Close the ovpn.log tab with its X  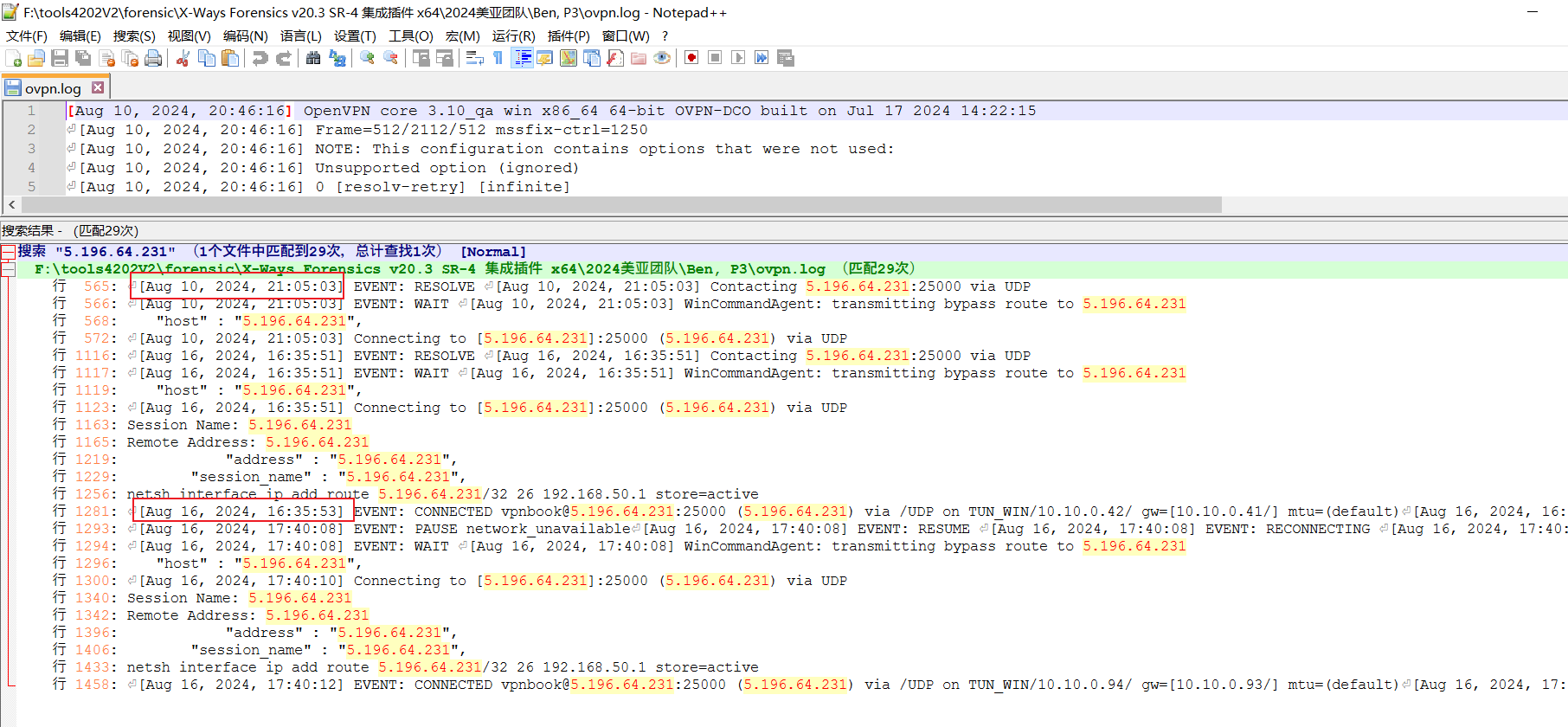pyautogui.click(x=98, y=87)
